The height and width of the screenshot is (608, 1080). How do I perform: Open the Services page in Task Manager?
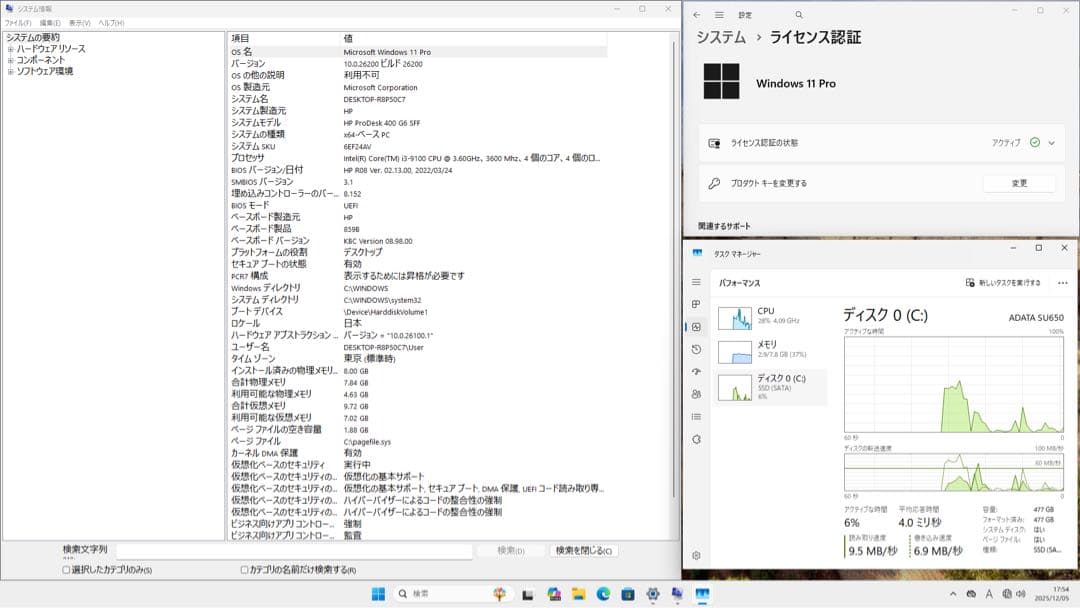pyautogui.click(x=694, y=437)
